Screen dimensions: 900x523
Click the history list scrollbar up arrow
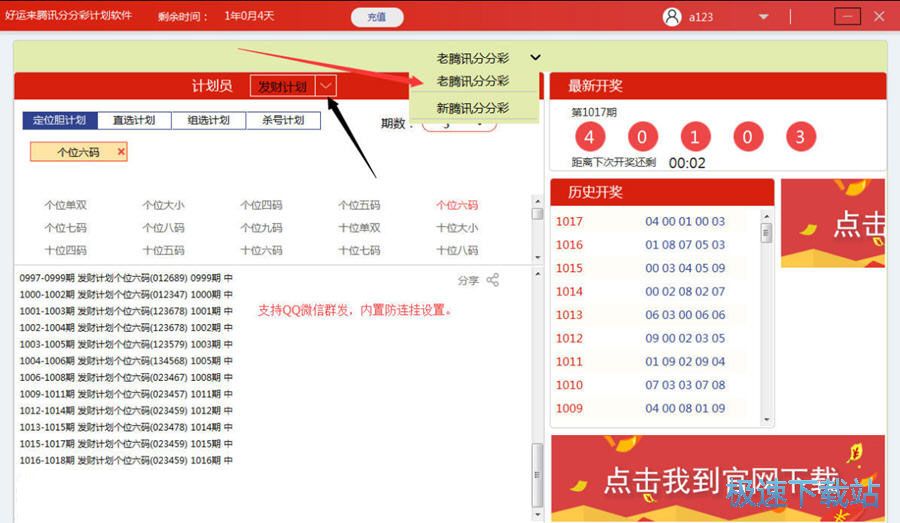766,216
